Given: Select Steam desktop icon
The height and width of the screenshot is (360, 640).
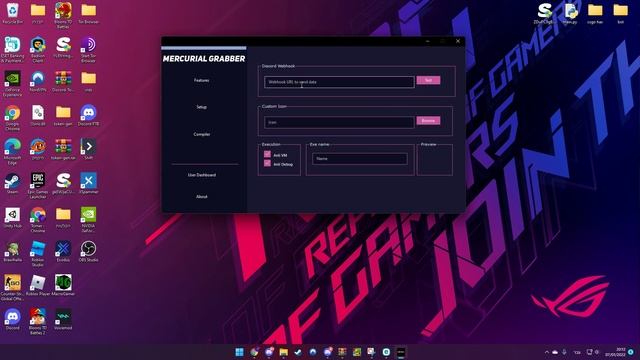Looking at the screenshot, I should [13, 183].
